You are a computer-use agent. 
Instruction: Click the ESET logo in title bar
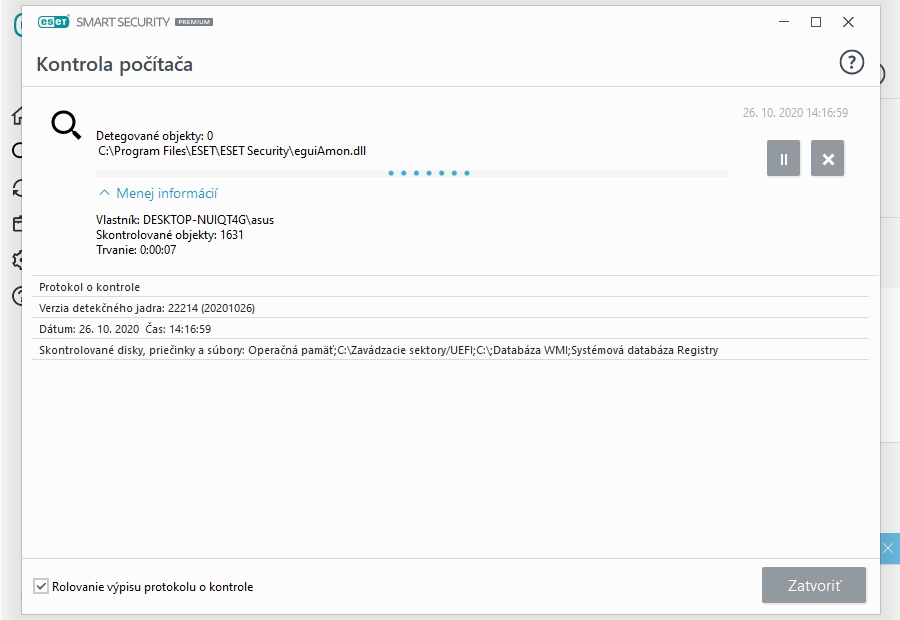(53, 21)
